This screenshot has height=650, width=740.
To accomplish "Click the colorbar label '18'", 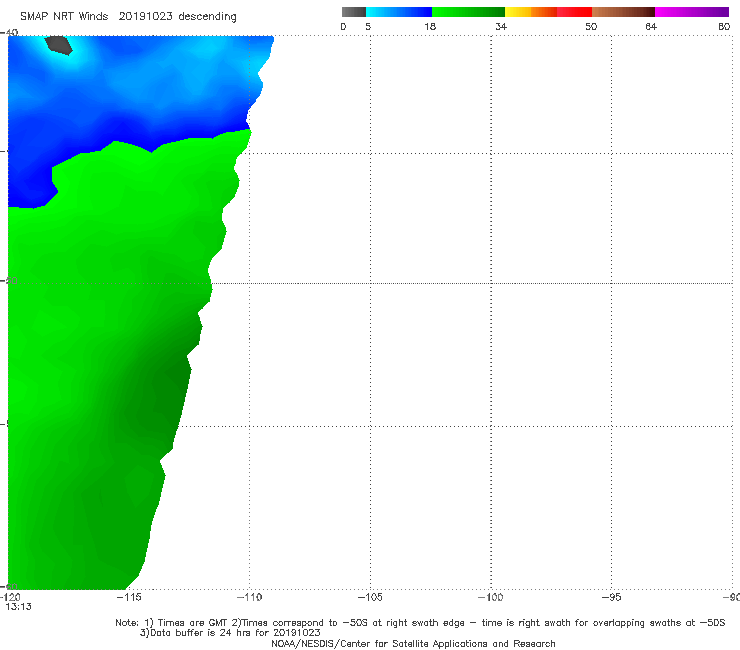I will point(430,26).
